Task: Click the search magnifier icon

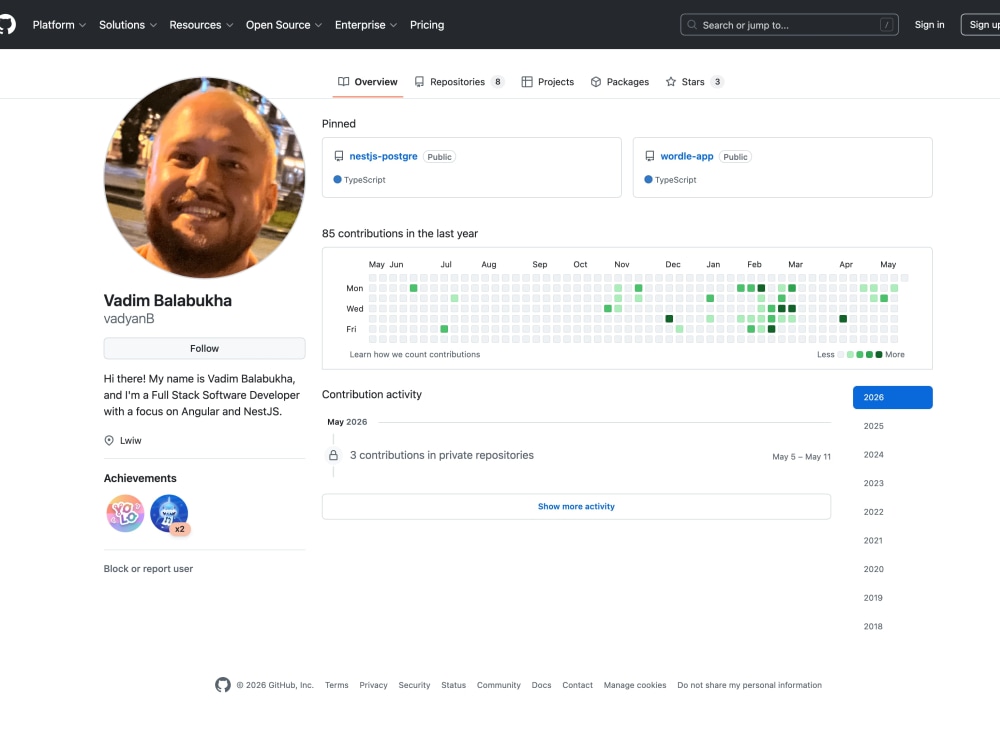Action: [692, 25]
